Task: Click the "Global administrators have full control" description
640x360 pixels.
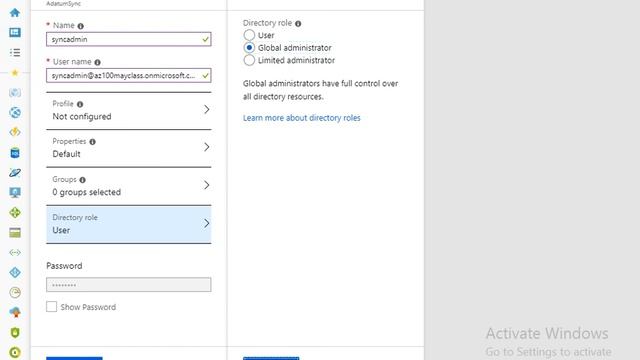Action: pyautogui.click(x=320, y=90)
